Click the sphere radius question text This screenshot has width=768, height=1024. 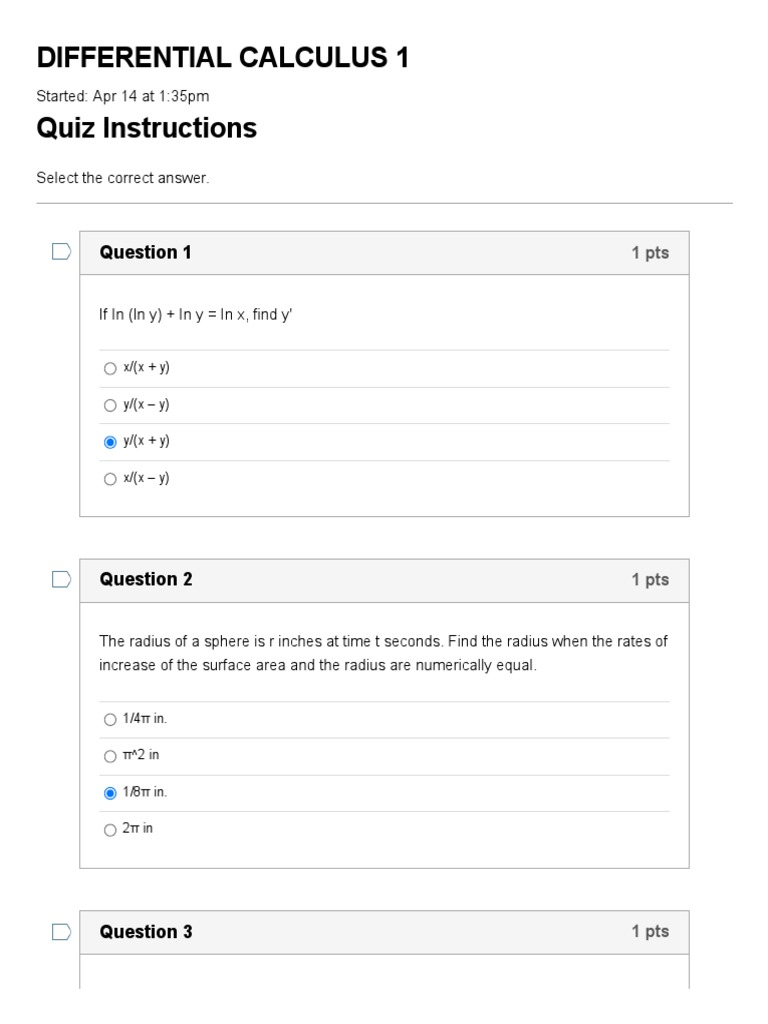(383, 653)
